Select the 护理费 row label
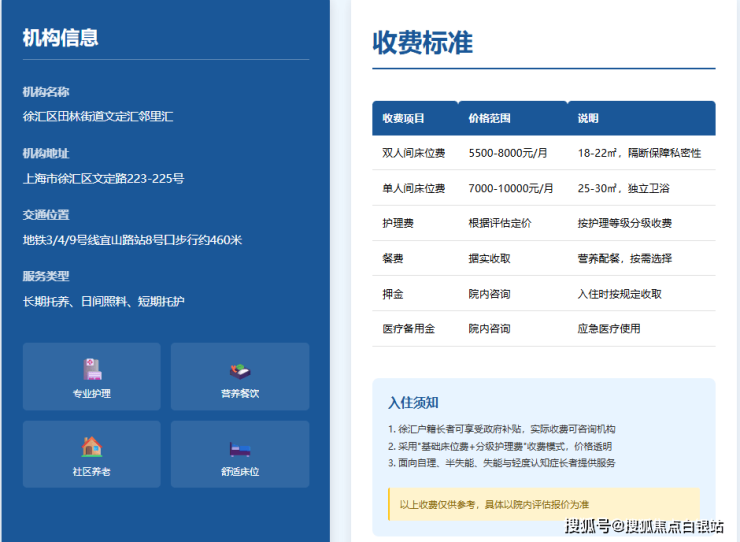The height and width of the screenshot is (542, 740). coord(398,223)
